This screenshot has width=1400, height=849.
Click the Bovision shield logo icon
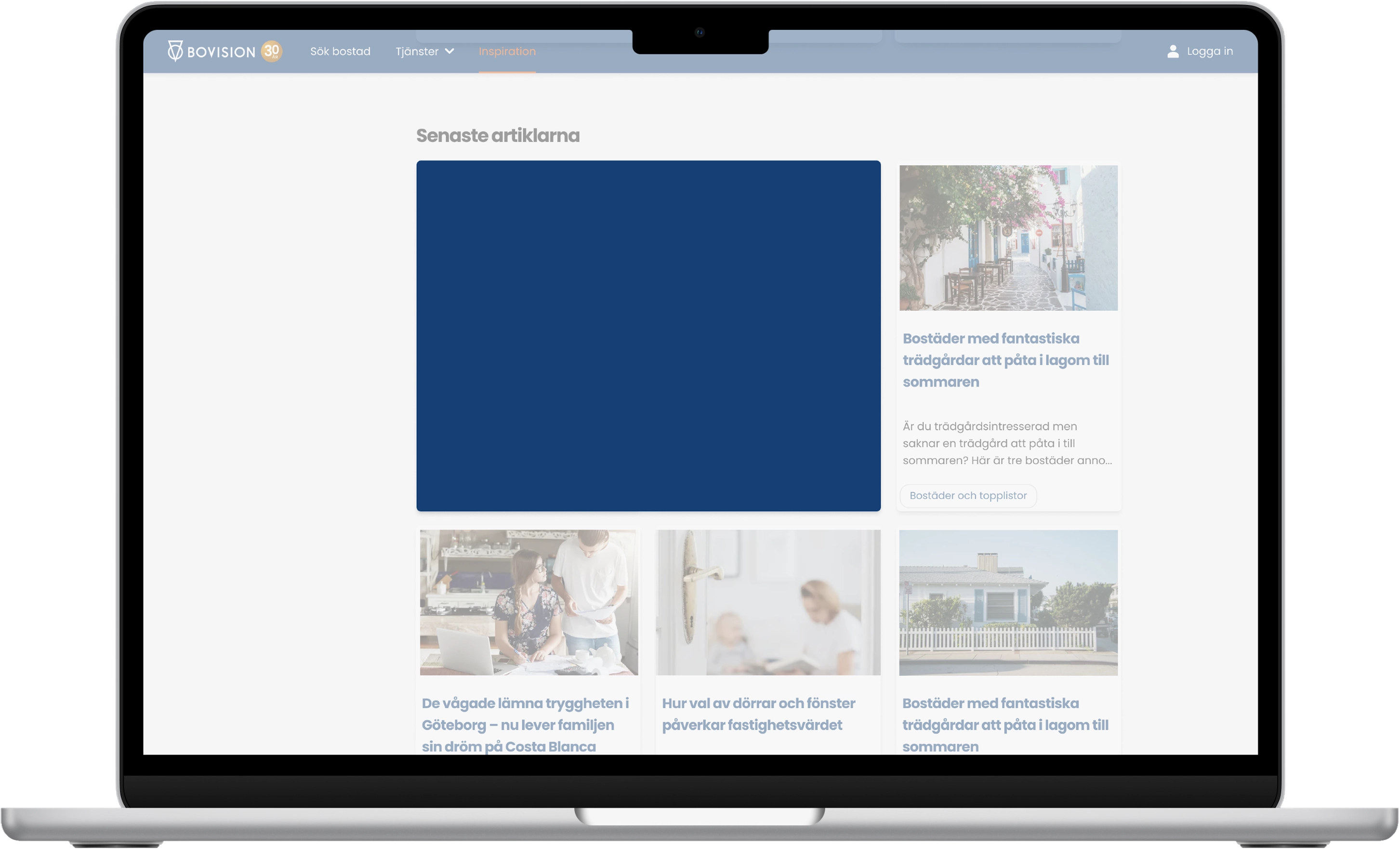point(175,51)
